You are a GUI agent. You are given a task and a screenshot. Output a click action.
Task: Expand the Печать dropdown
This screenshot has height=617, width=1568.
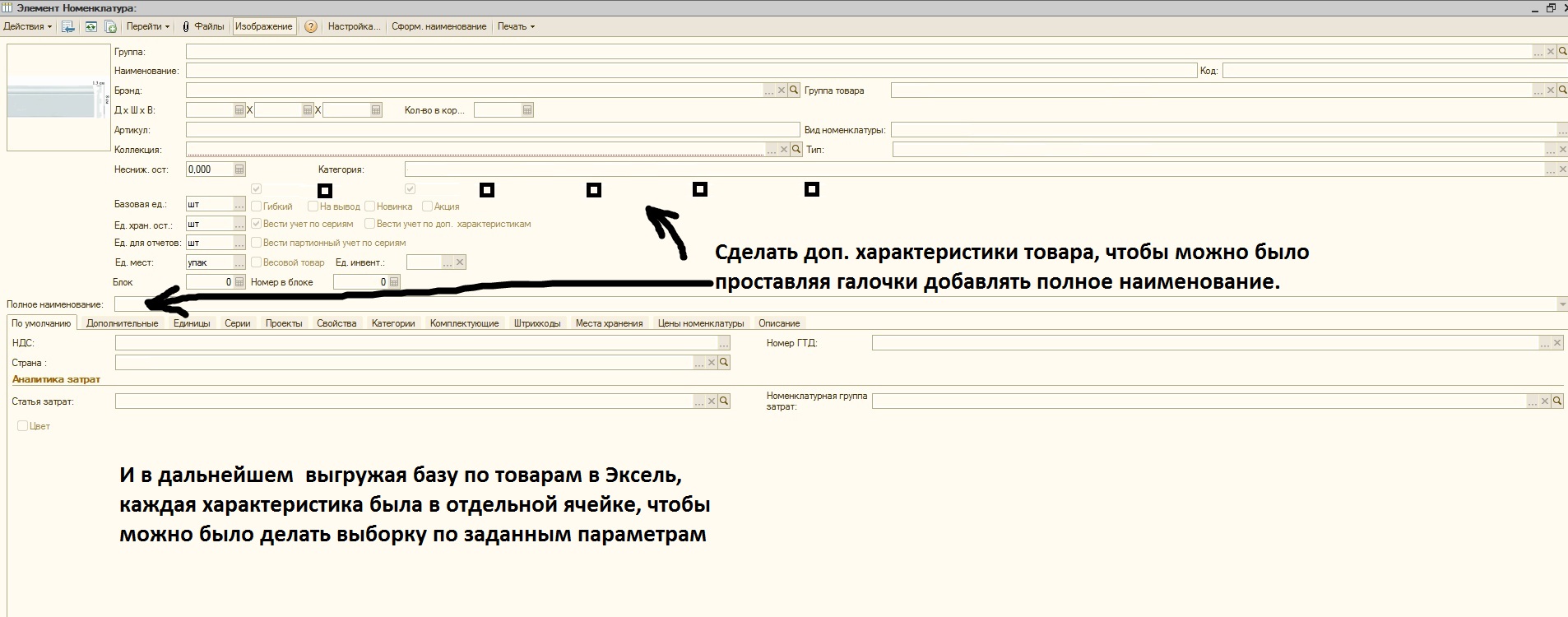(516, 26)
